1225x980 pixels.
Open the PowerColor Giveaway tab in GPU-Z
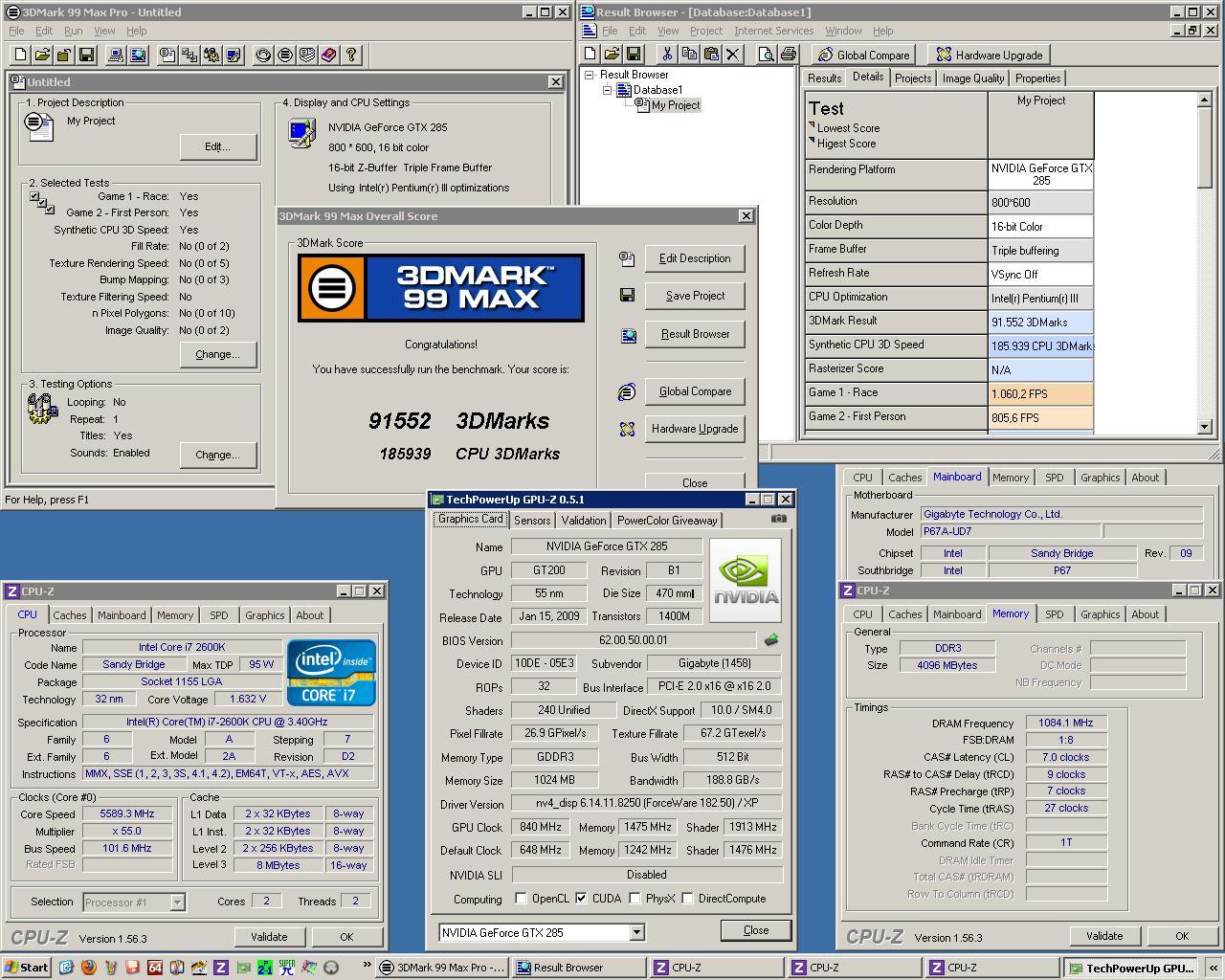[x=667, y=521]
